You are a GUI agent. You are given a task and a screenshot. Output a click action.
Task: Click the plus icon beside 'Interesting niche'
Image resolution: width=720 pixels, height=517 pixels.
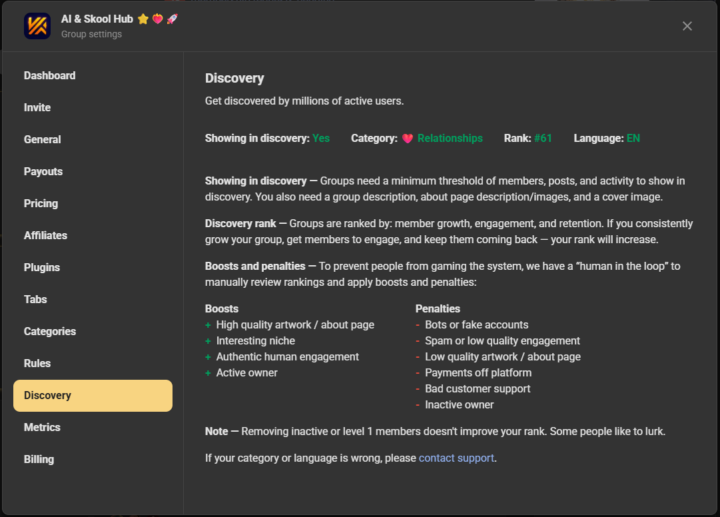(x=208, y=341)
